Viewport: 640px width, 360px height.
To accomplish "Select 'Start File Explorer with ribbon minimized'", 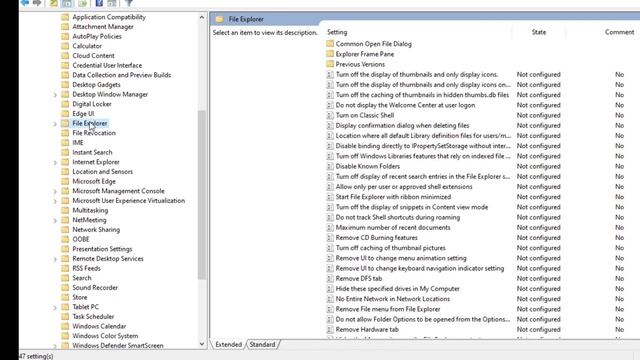I will coord(393,197).
